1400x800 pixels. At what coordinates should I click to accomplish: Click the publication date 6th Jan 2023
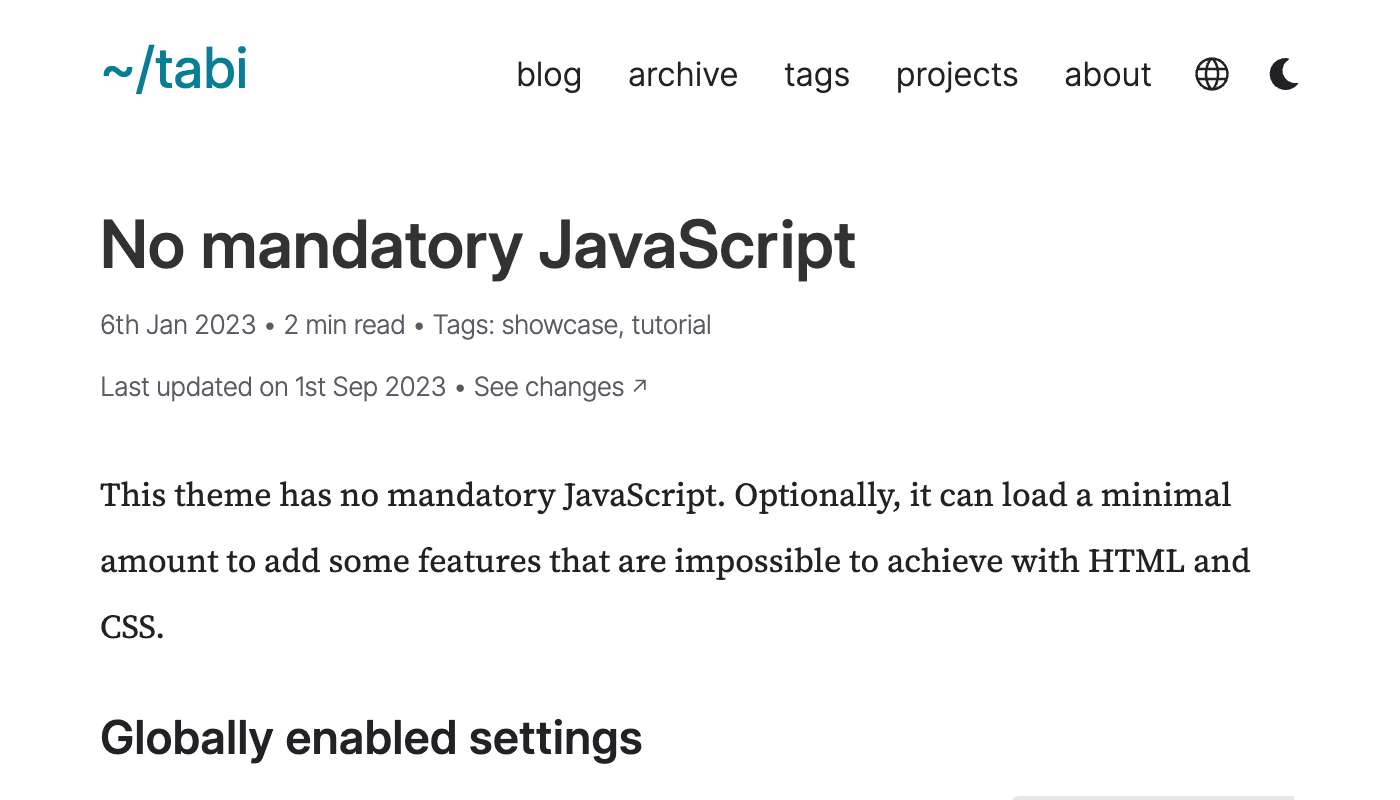click(177, 325)
